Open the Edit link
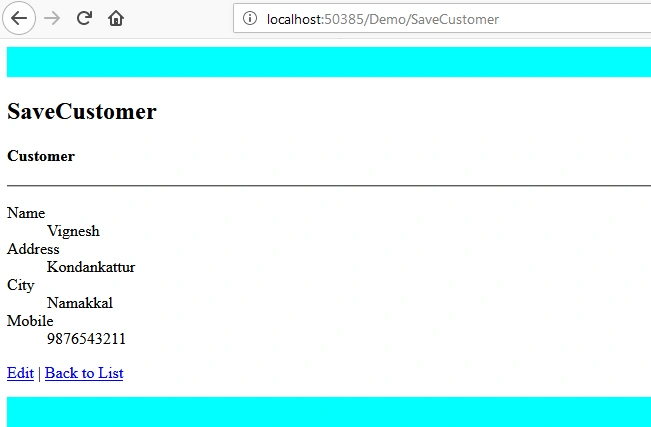 [x=20, y=373]
